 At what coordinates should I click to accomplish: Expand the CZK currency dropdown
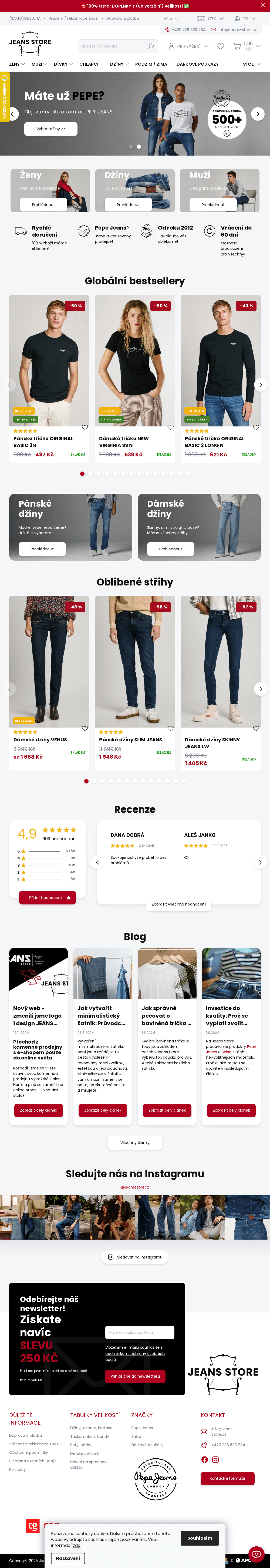[x=210, y=19]
